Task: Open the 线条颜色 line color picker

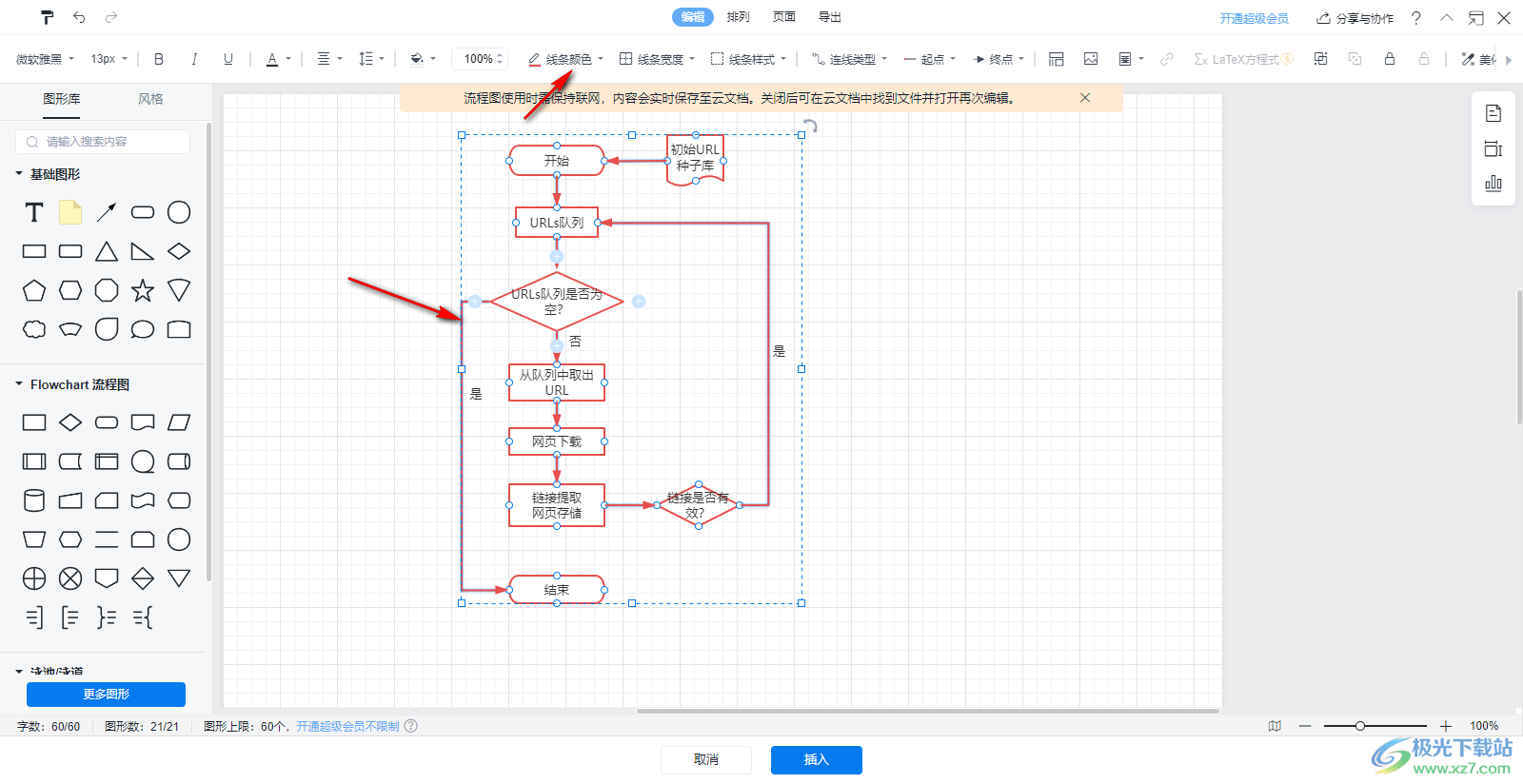Action: 566,59
